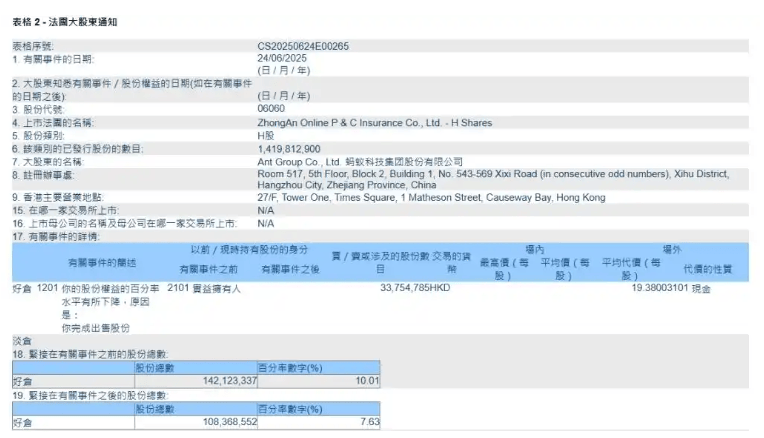Click the 代價的性質 column header
This screenshot has width=764, height=438.
pyautogui.click(x=707, y=269)
